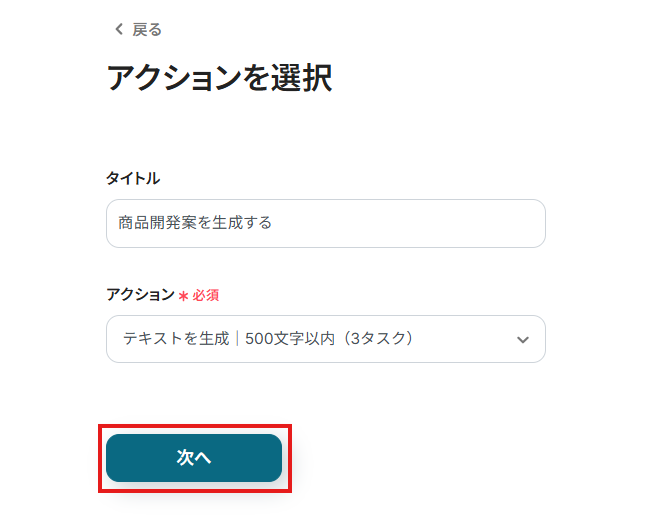This screenshot has width=652, height=530.
Task: Open the アクション dropdown menu
Action: (x=325, y=339)
